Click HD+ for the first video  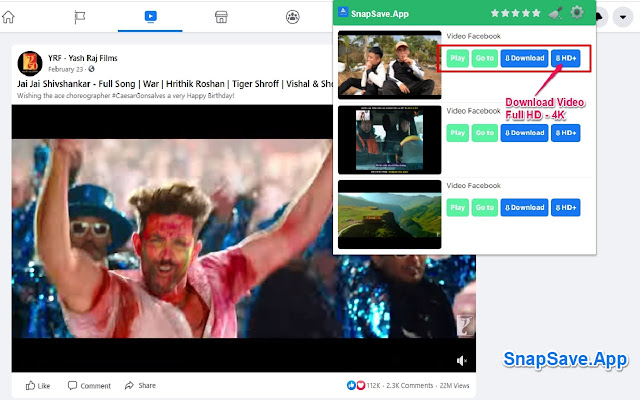[566, 58]
